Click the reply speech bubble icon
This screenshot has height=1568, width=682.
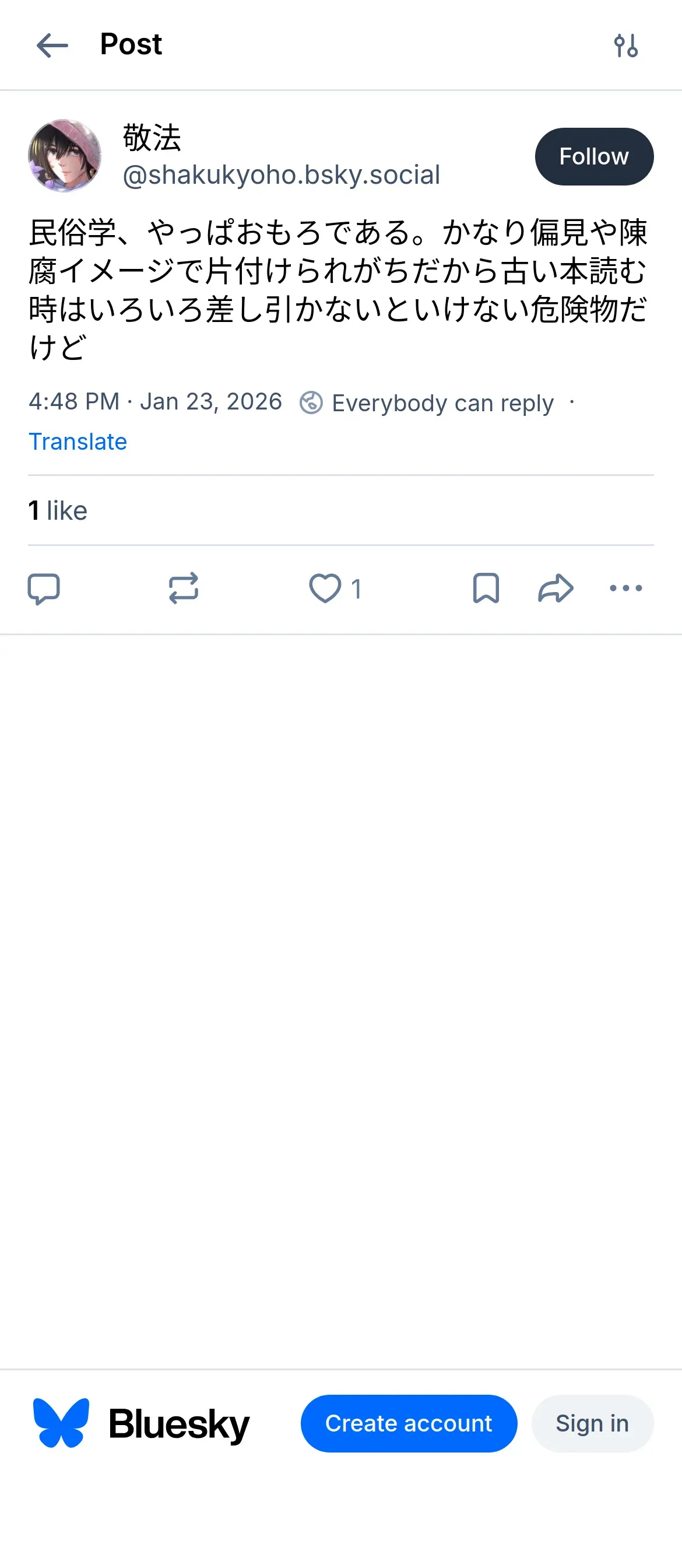click(x=44, y=588)
